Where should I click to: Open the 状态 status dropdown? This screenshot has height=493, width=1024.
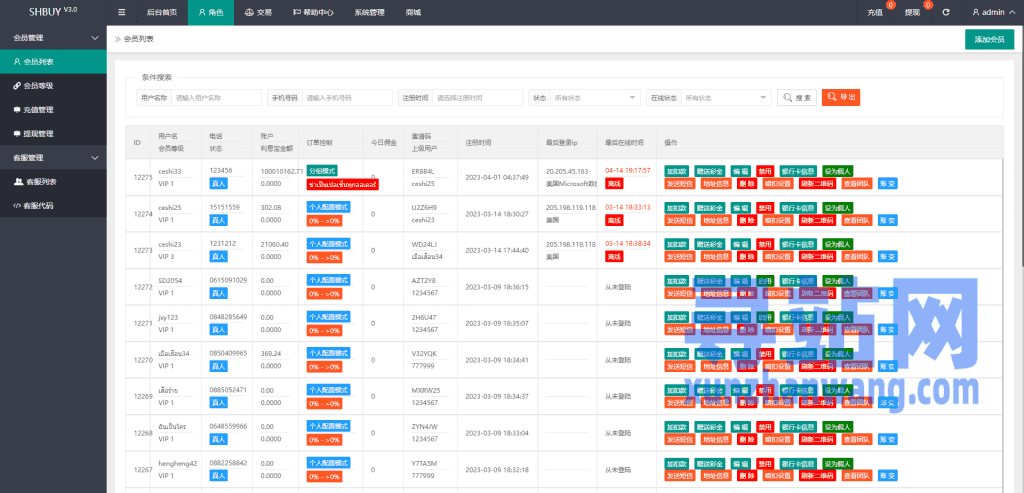(x=595, y=97)
